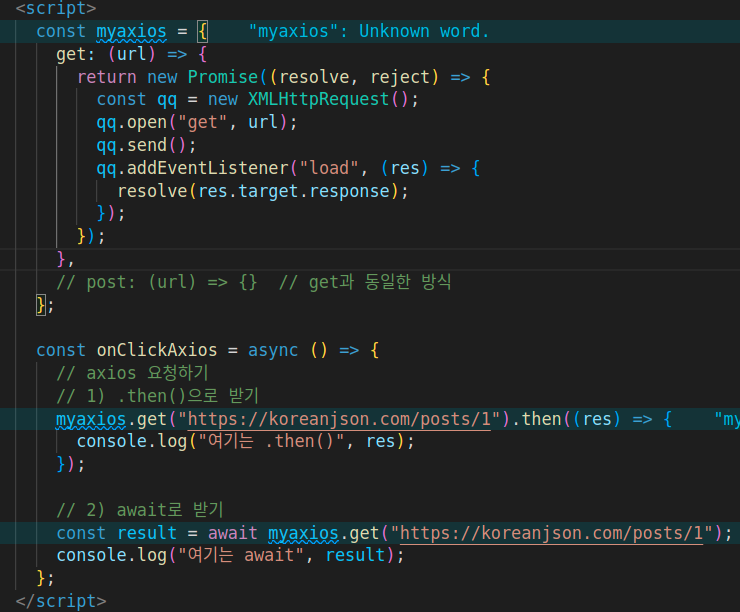The height and width of the screenshot is (612, 740).
Task: Click the 'get과 동일한 방식' comment text
Action: coord(380,282)
